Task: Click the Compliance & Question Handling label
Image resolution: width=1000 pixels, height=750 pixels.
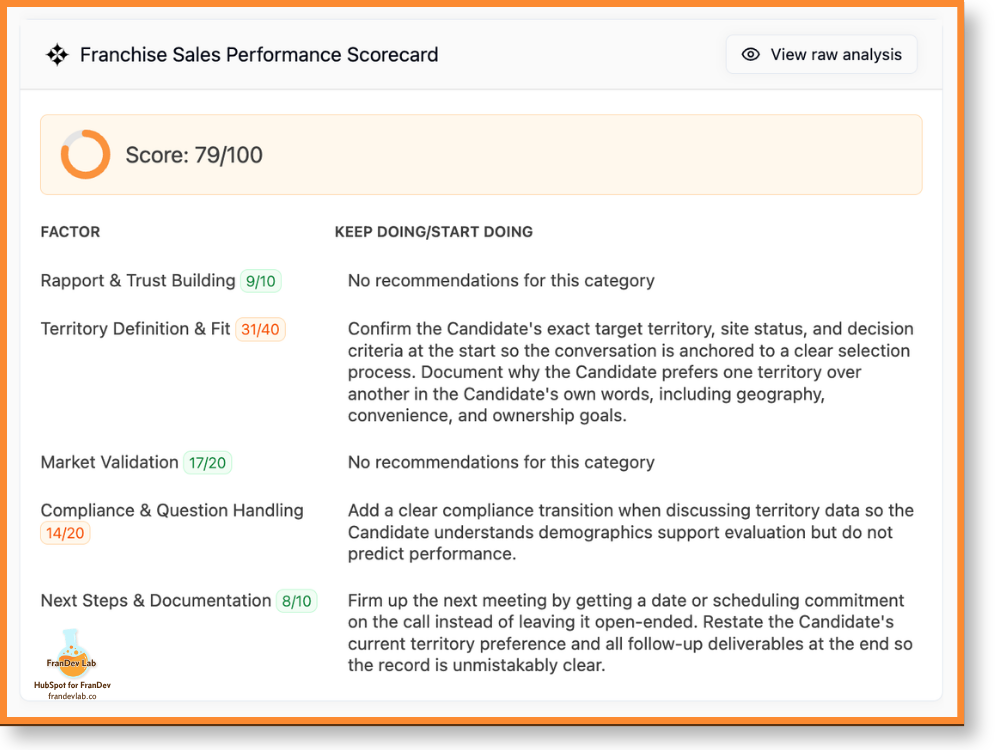Action: click(172, 511)
